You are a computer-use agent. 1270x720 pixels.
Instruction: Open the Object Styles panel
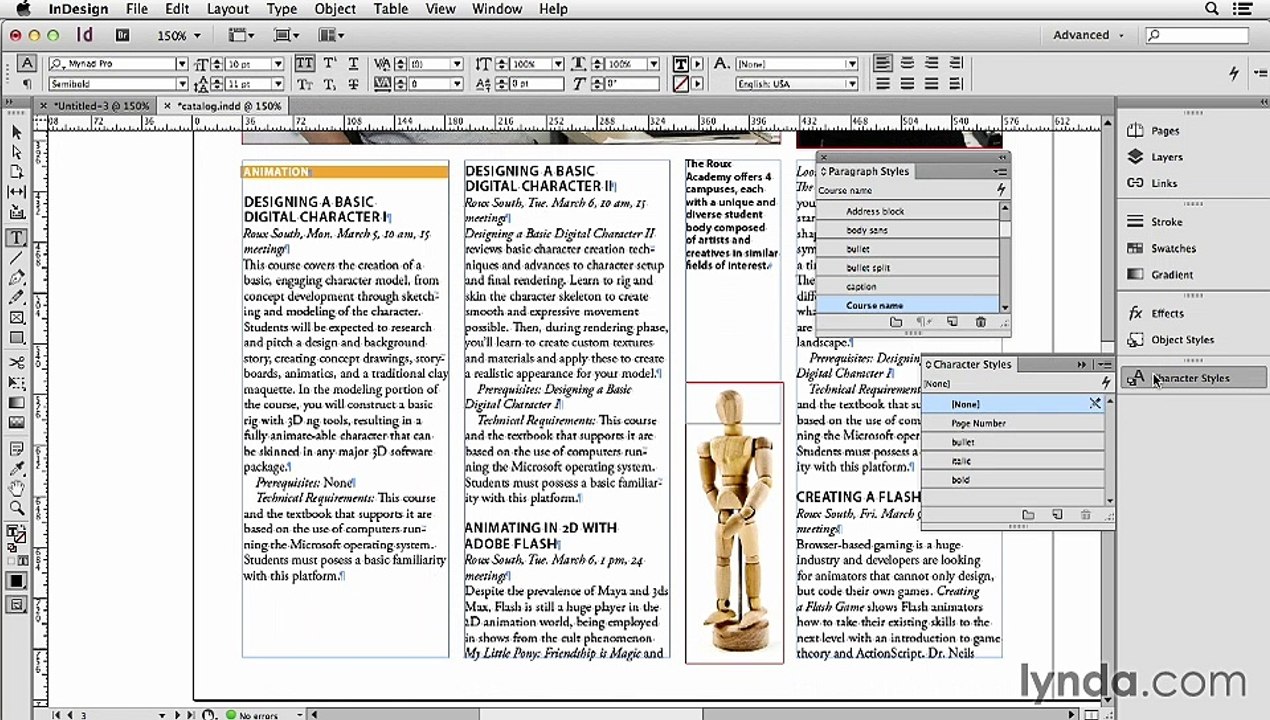click(1182, 339)
